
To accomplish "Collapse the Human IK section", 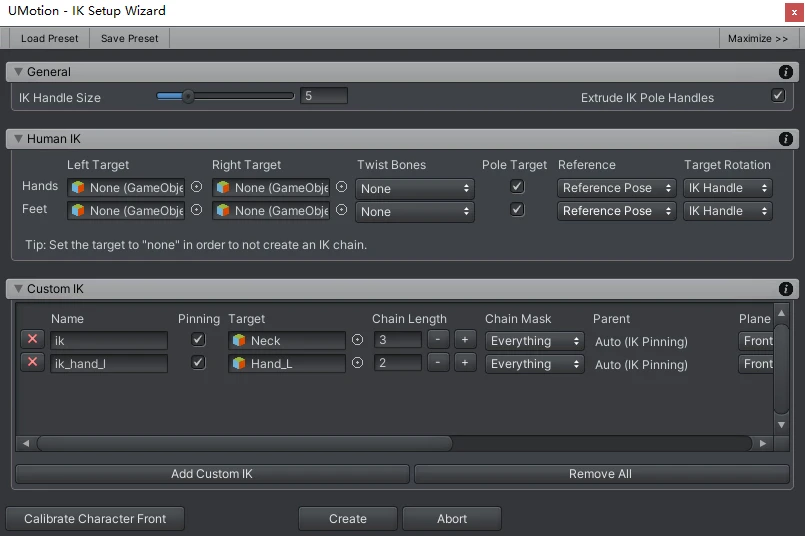I will 18,139.
